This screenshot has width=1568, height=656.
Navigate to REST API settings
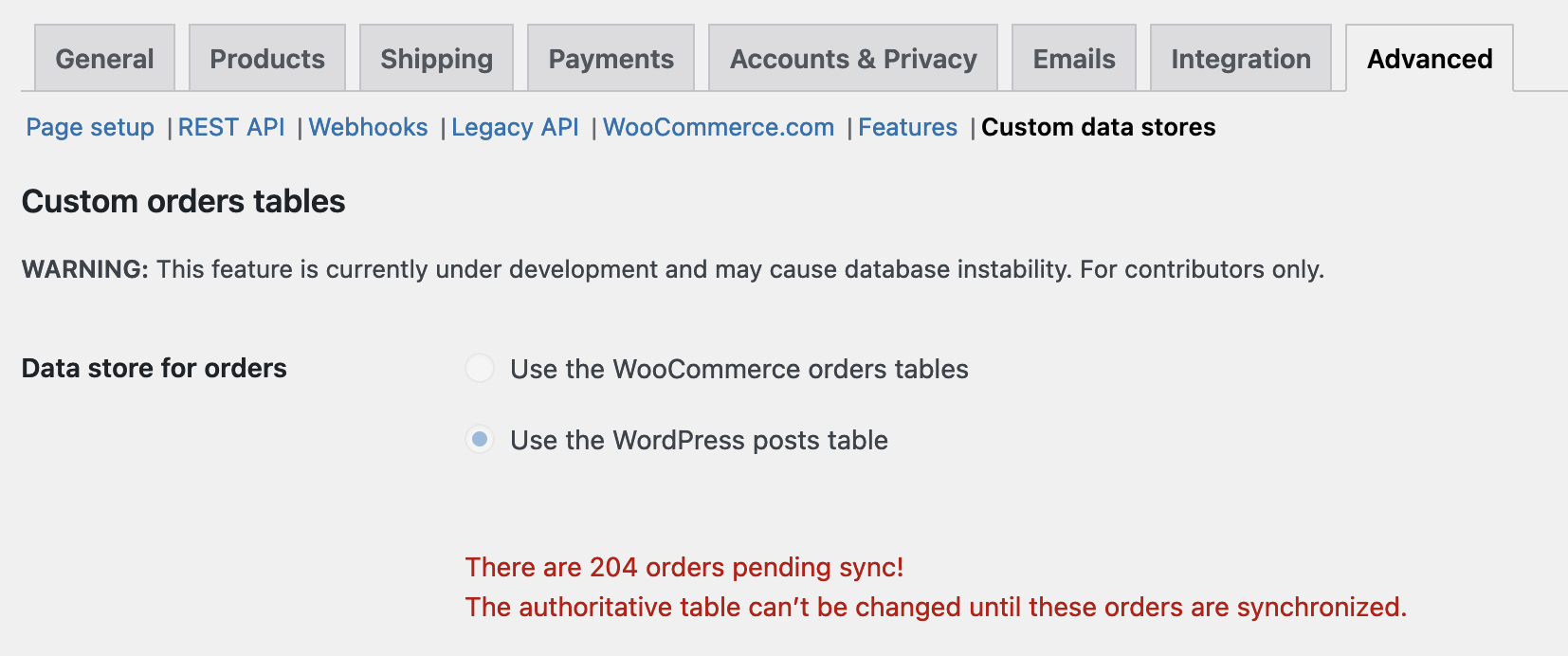(x=231, y=127)
